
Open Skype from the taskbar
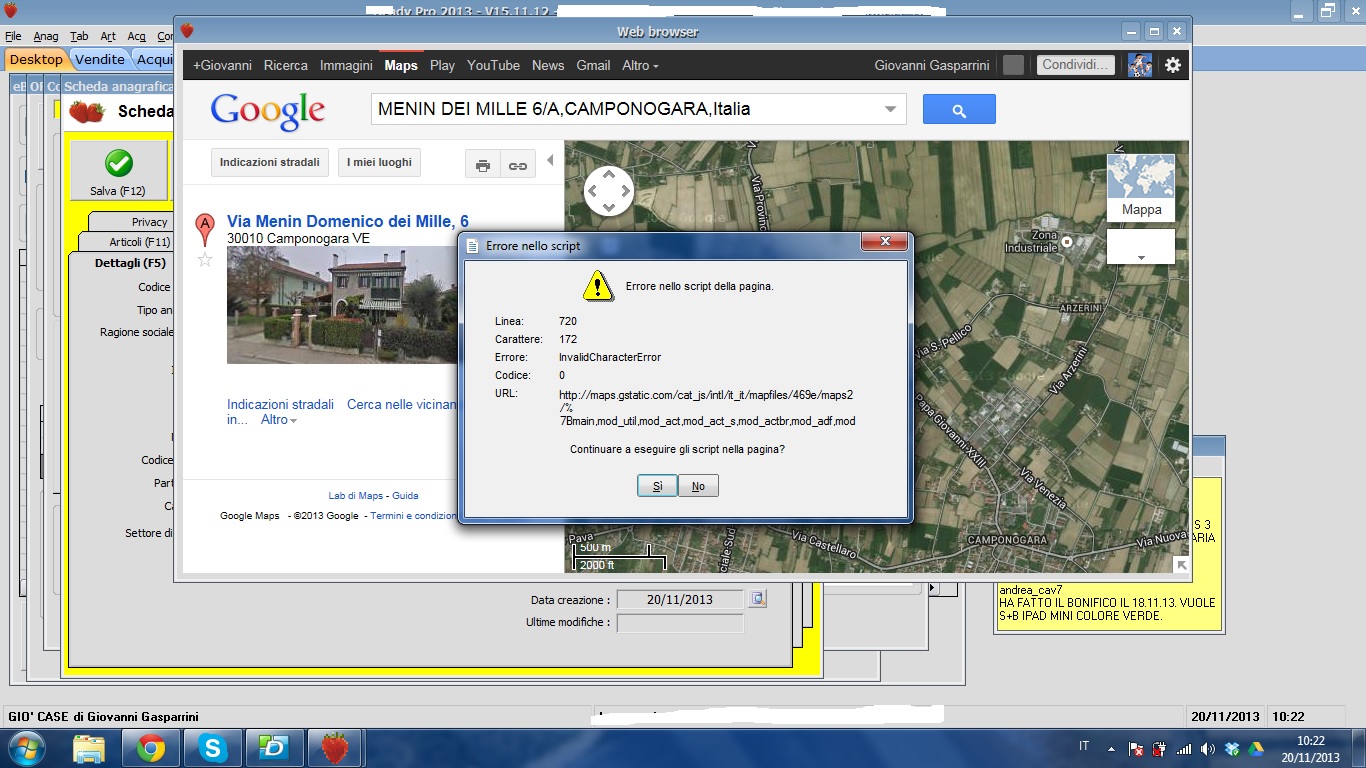[x=212, y=748]
